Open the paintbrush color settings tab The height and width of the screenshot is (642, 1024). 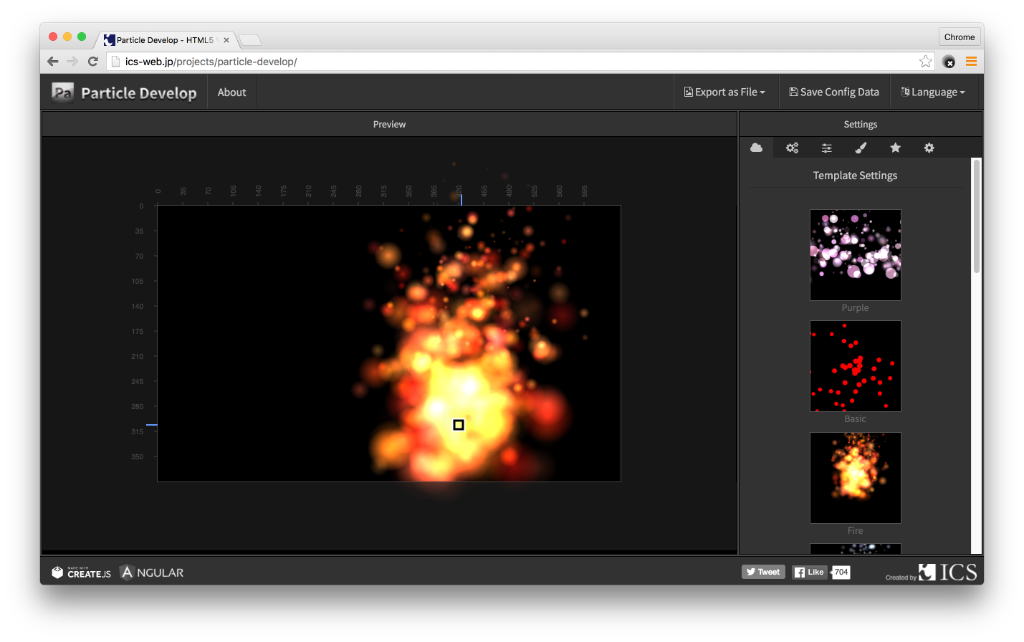point(861,148)
